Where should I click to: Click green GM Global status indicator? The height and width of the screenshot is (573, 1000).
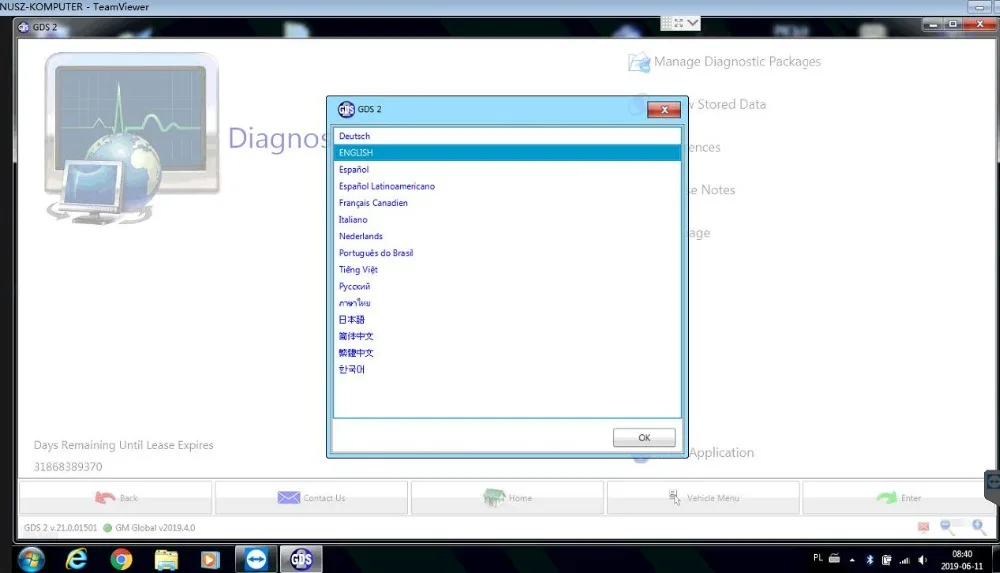[107, 528]
